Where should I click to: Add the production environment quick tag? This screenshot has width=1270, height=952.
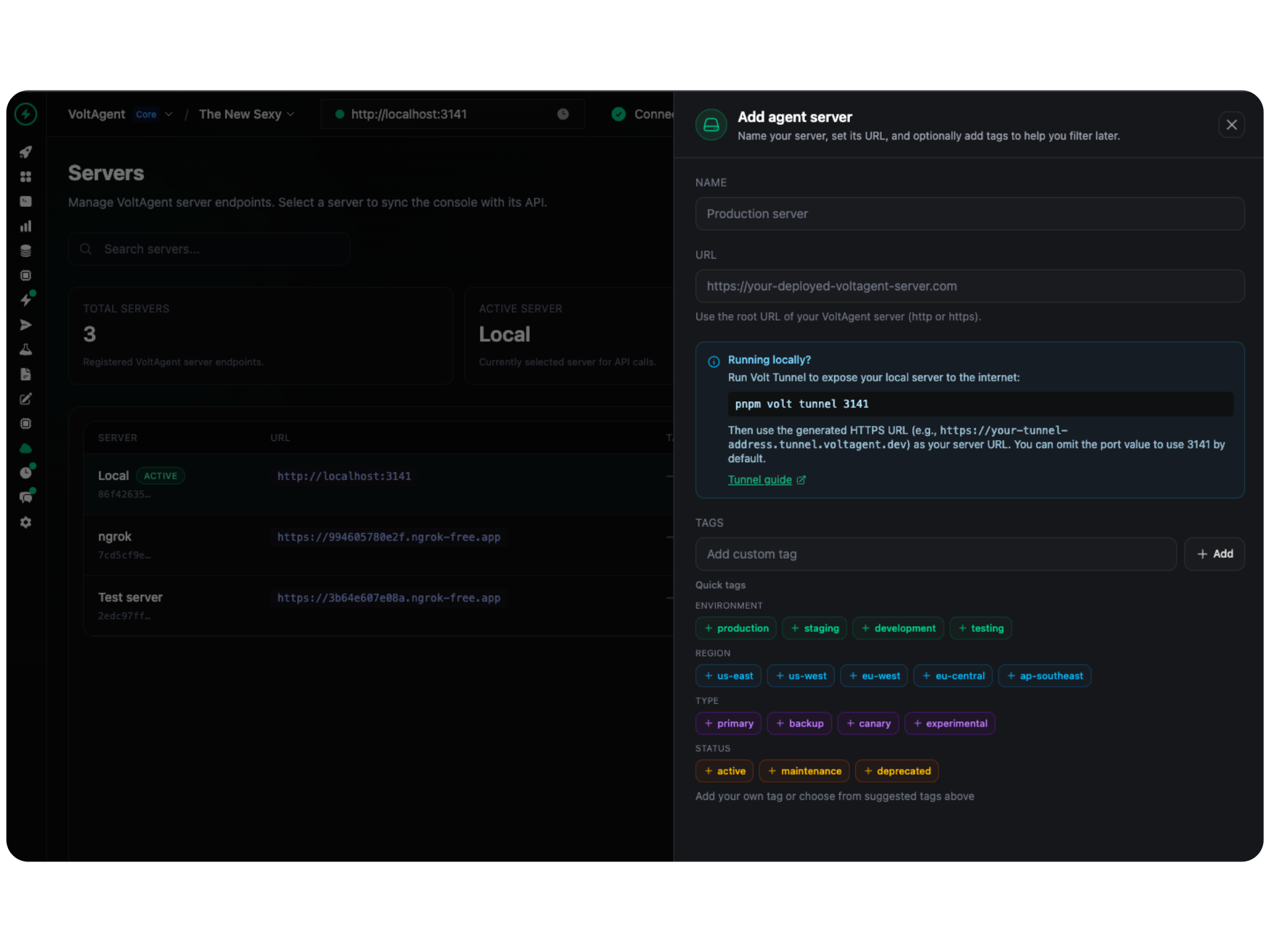(x=736, y=628)
